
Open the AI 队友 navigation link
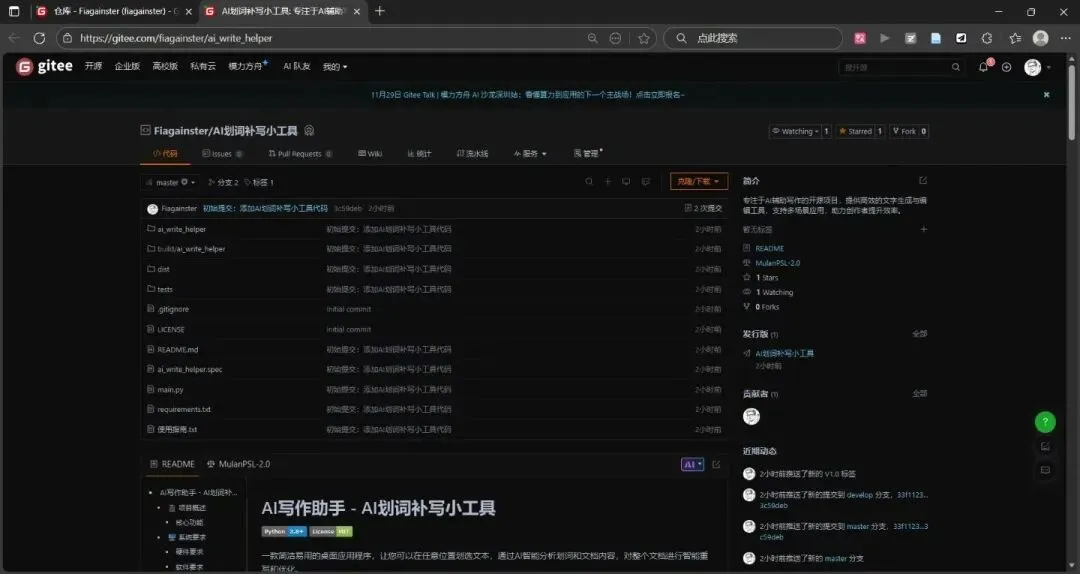pyautogui.click(x=297, y=66)
